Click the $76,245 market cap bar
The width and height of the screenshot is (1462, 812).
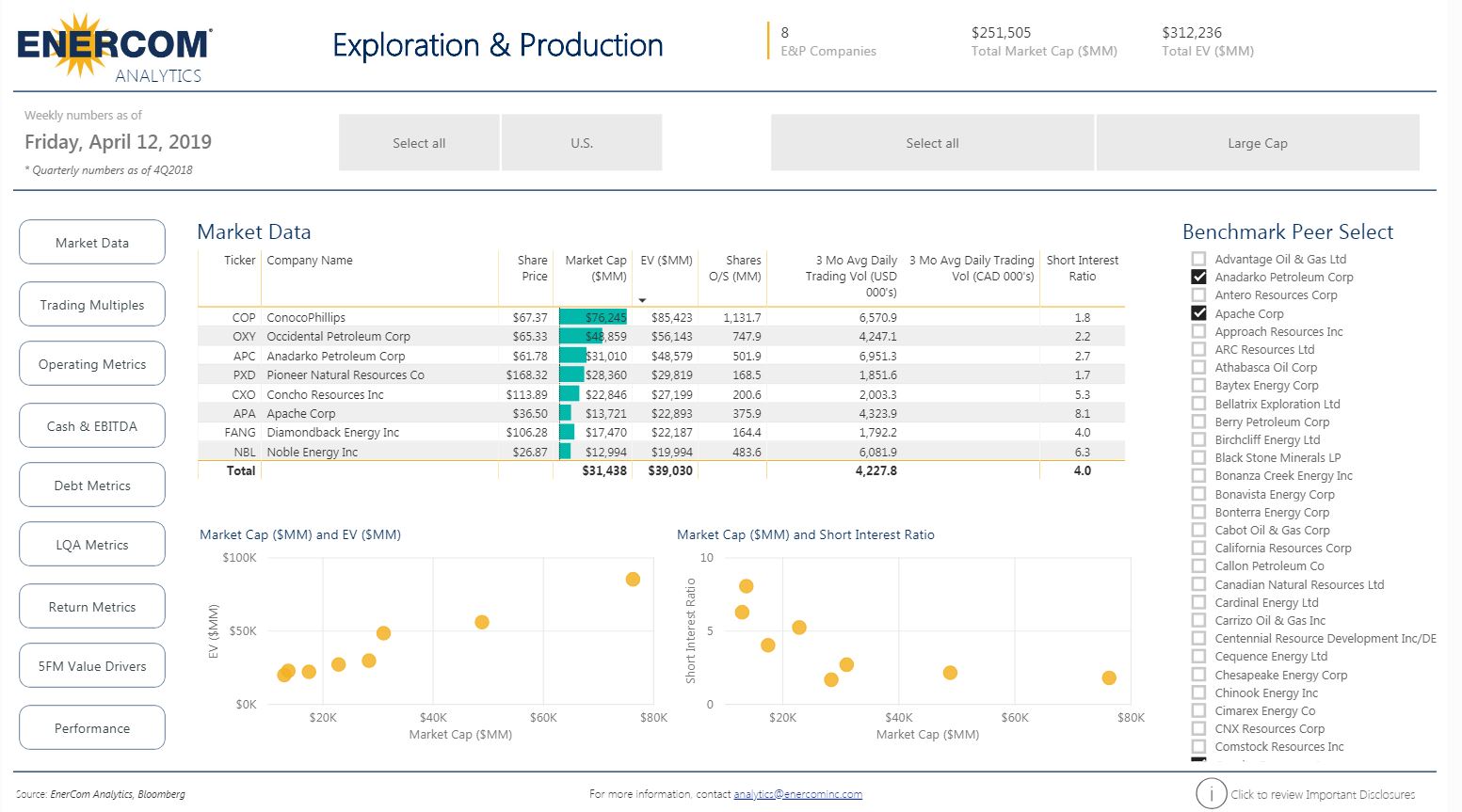click(593, 317)
